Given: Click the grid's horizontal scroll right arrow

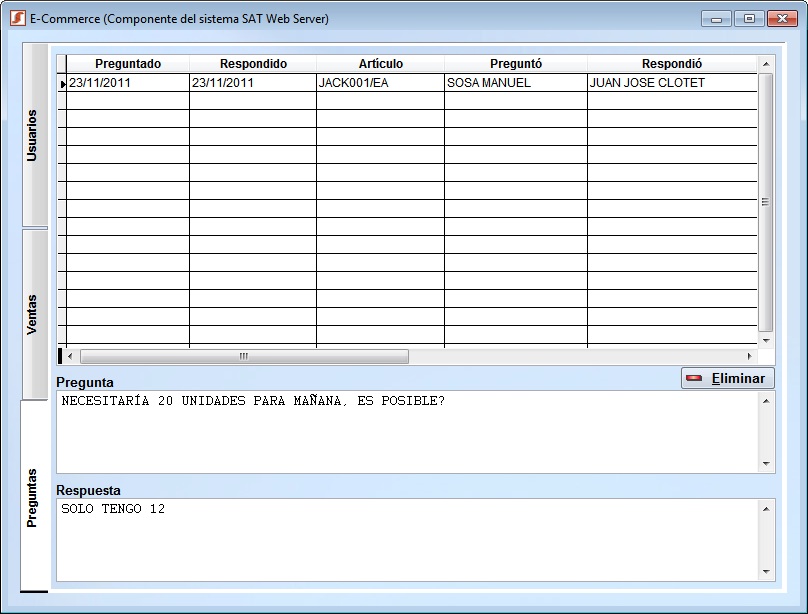Looking at the screenshot, I should point(750,357).
